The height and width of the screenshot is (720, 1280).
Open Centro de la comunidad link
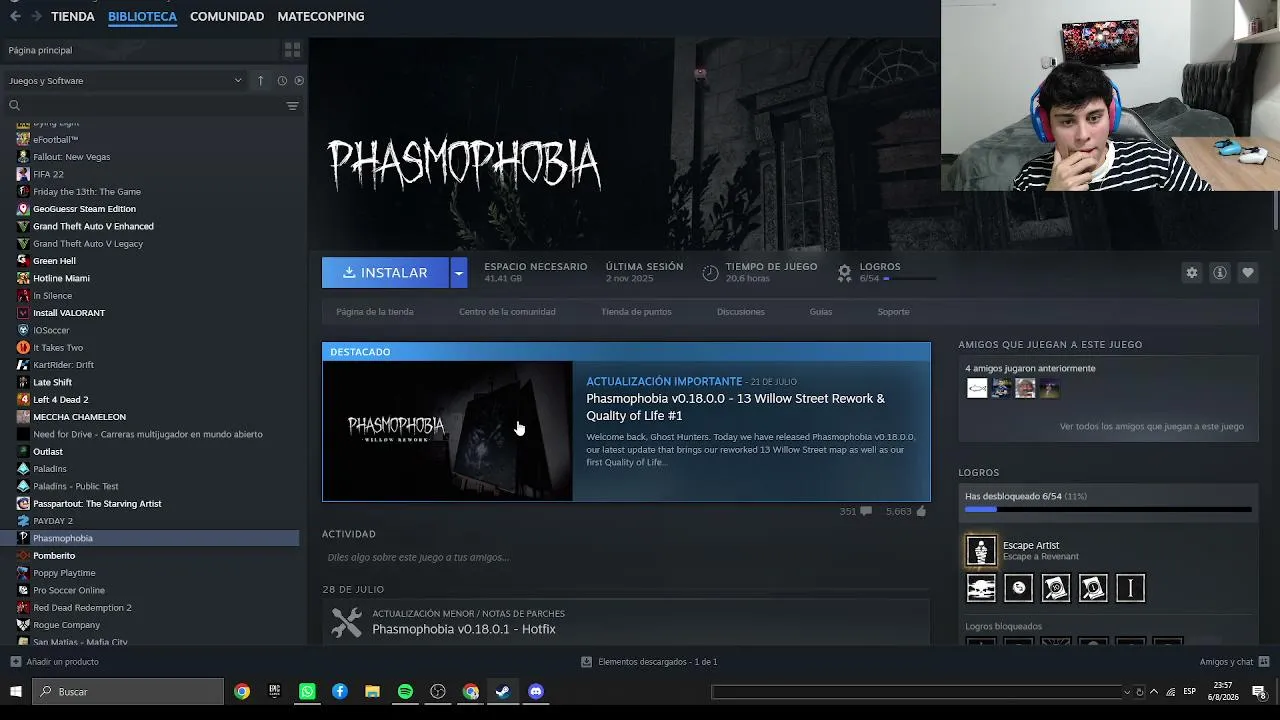pyautogui.click(x=507, y=312)
